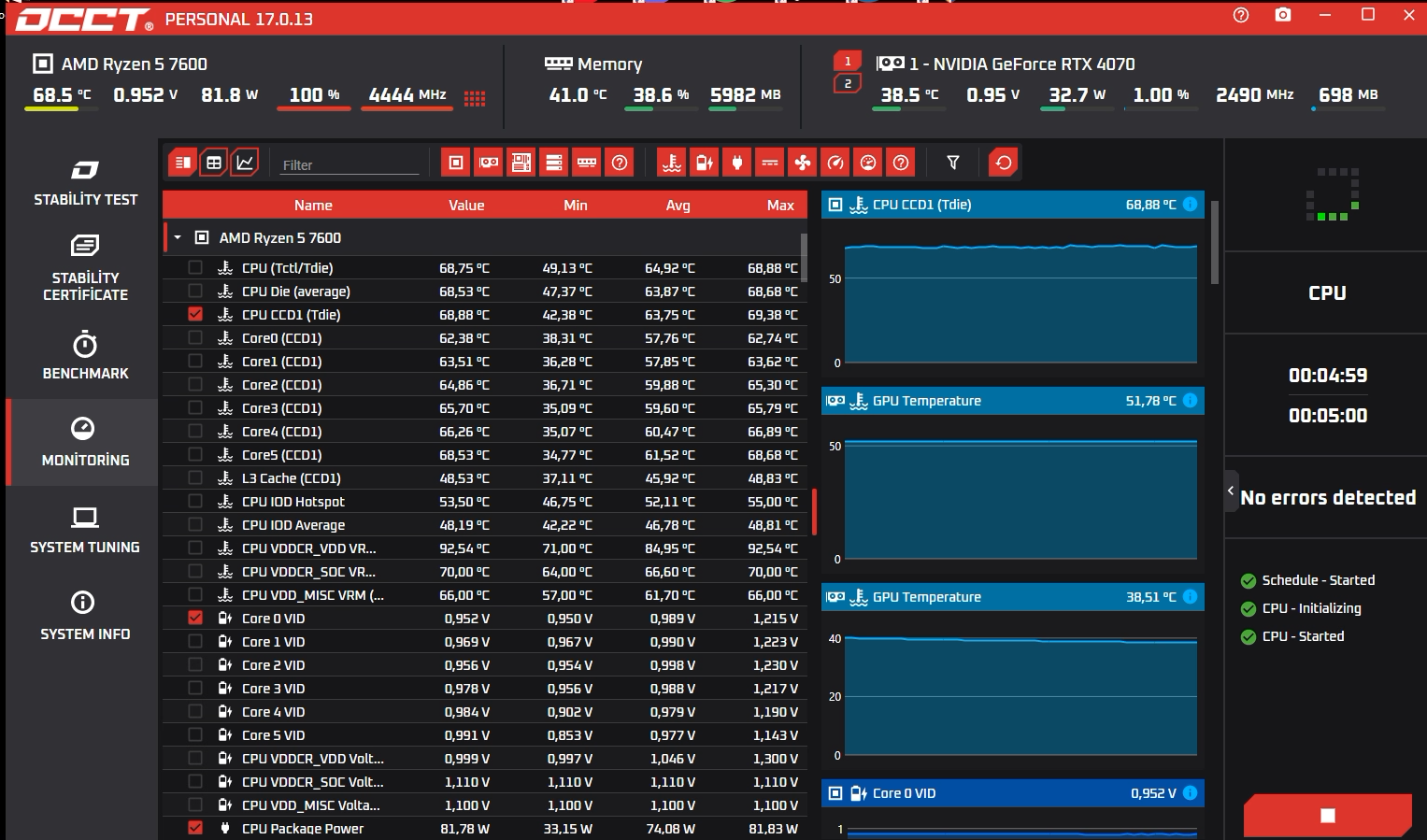Collapse the AMD Ryzen 5 7600 sensor group
The height and width of the screenshot is (840, 1427).
178,237
